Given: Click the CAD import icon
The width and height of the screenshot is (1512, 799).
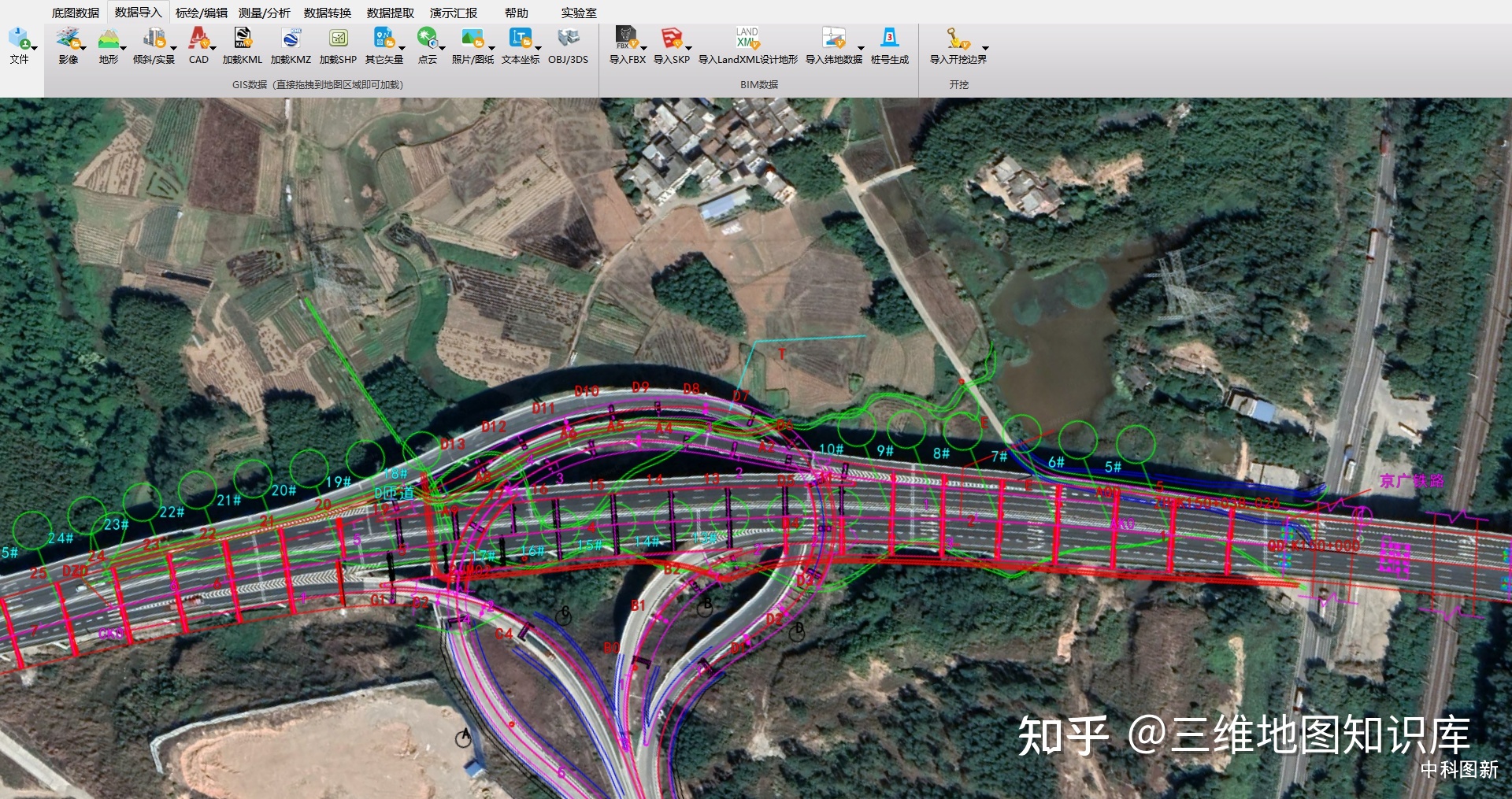Looking at the screenshot, I should point(198,39).
